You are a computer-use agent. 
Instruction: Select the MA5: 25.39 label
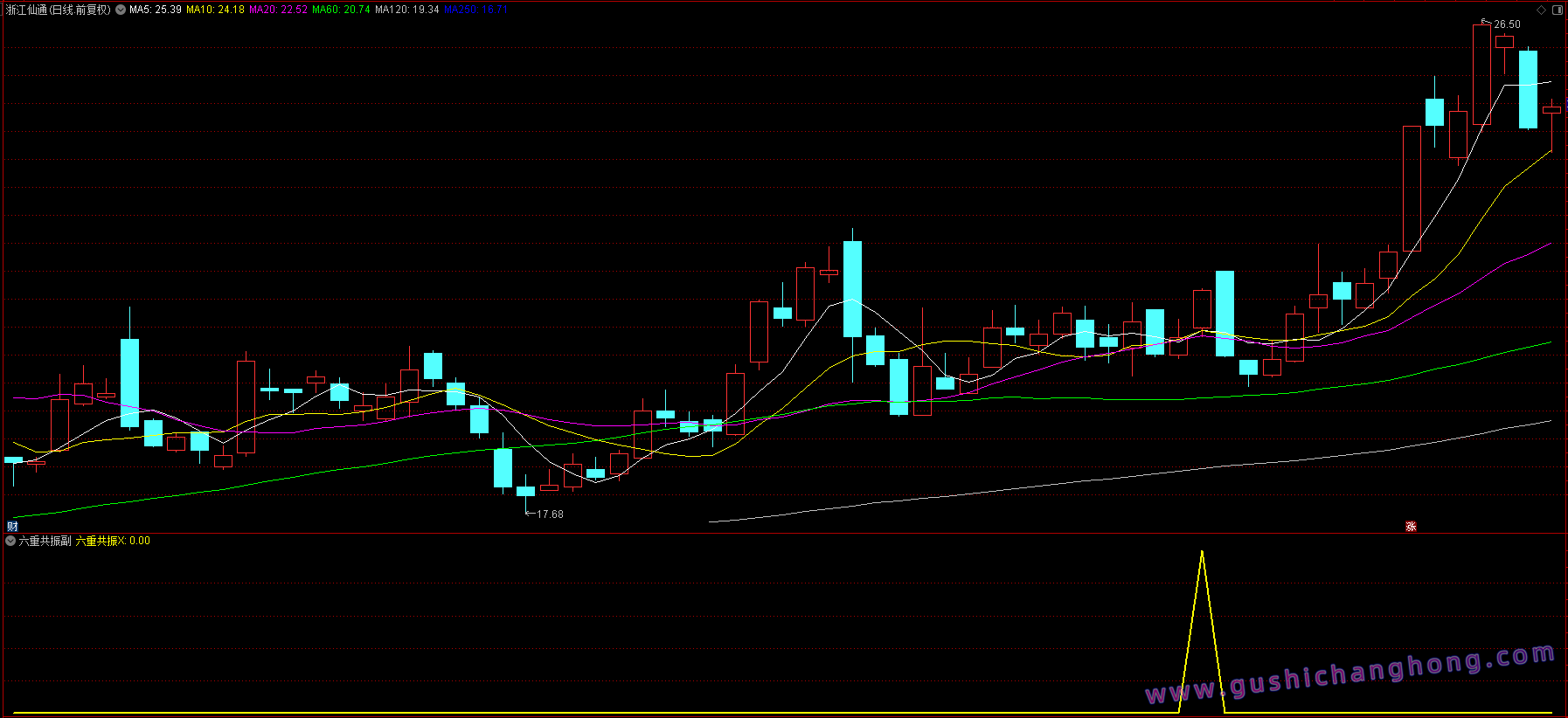tap(156, 10)
